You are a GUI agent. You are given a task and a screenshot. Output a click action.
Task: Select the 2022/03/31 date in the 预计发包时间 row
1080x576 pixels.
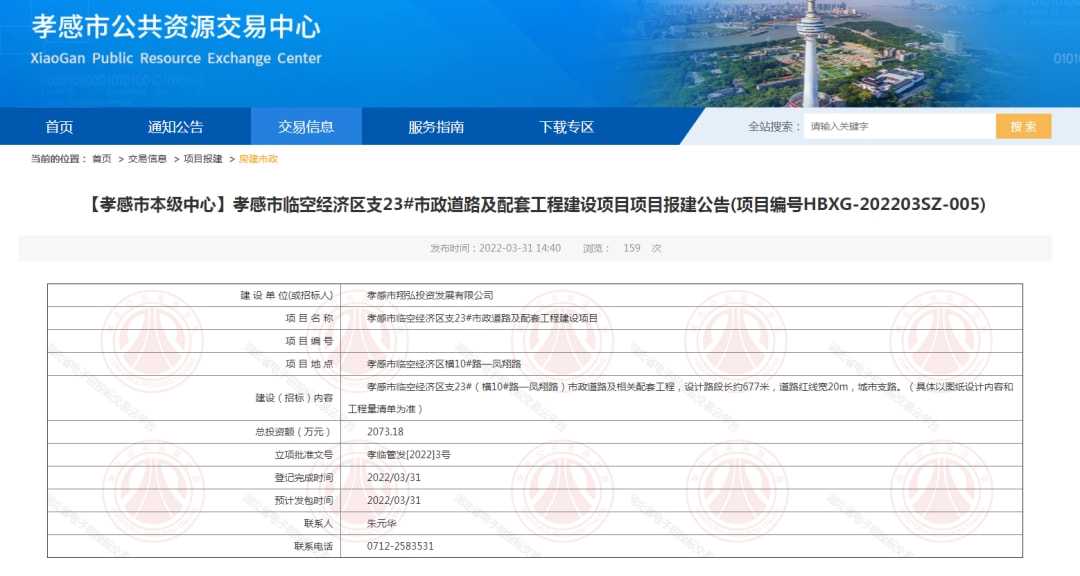point(393,500)
